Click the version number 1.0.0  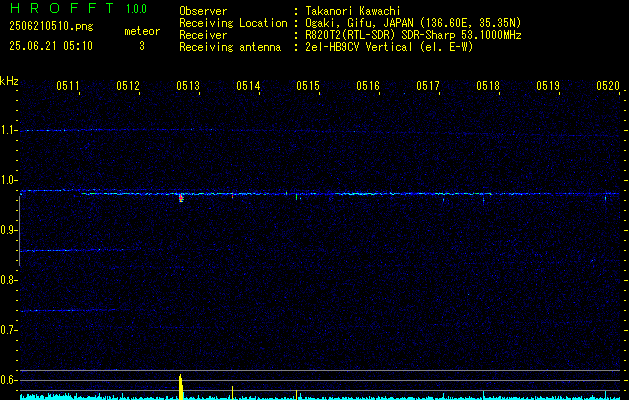point(136,9)
